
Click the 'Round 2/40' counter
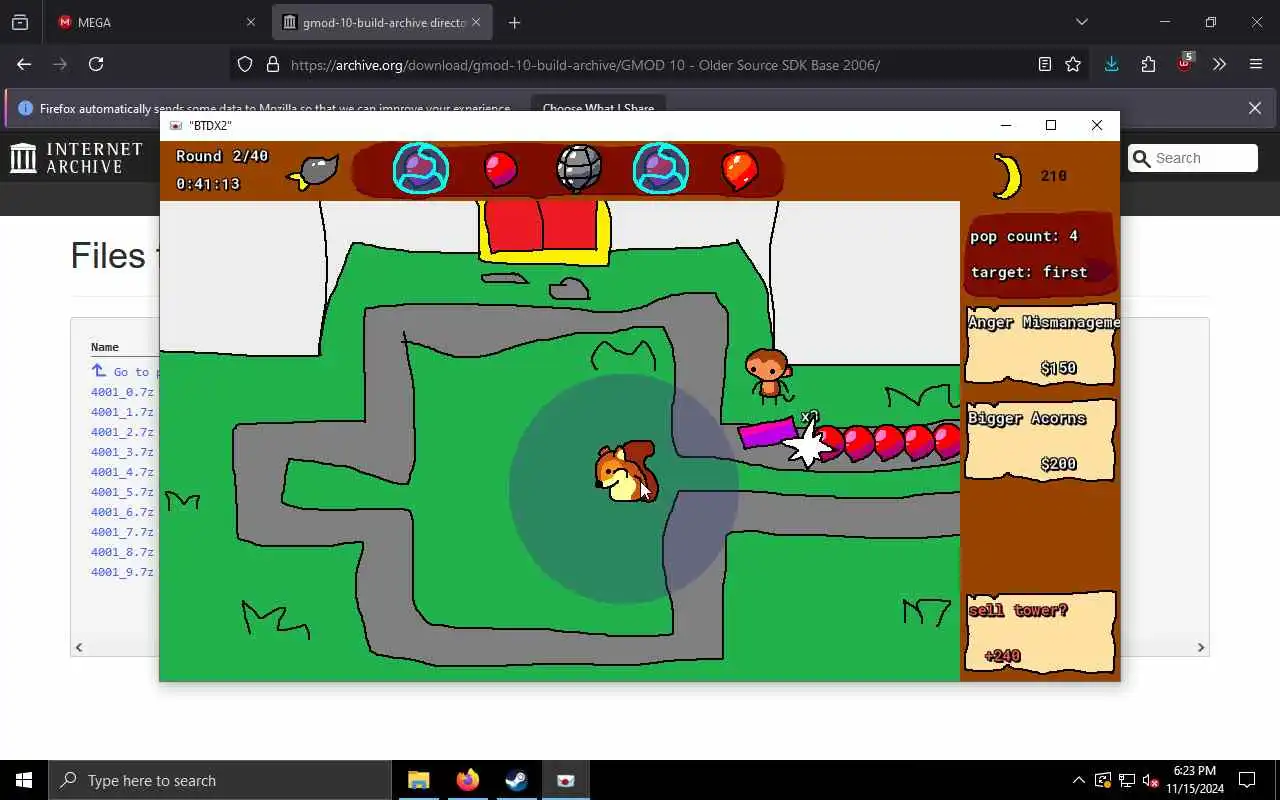(x=222, y=156)
